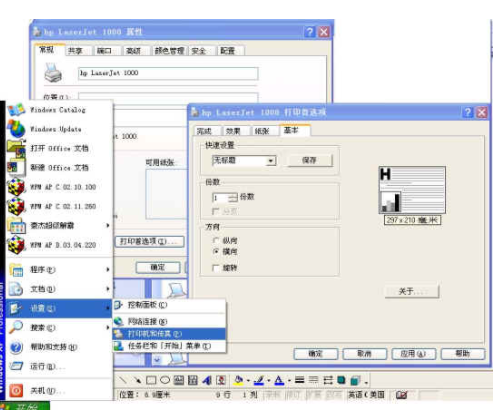This screenshot has height=410, width=497.
Task: Launch WPM AP C.02.11.260 entry
Action: click(59, 206)
